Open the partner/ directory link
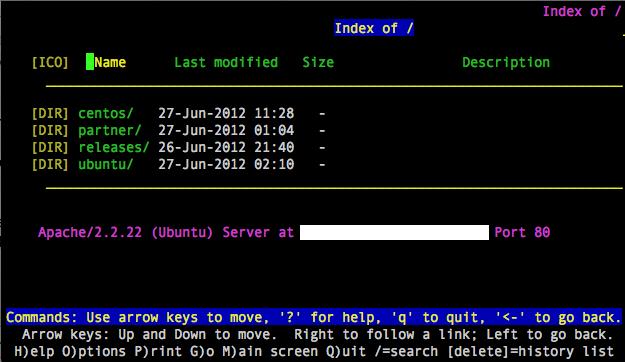The image size is (625, 362). point(110,130)
